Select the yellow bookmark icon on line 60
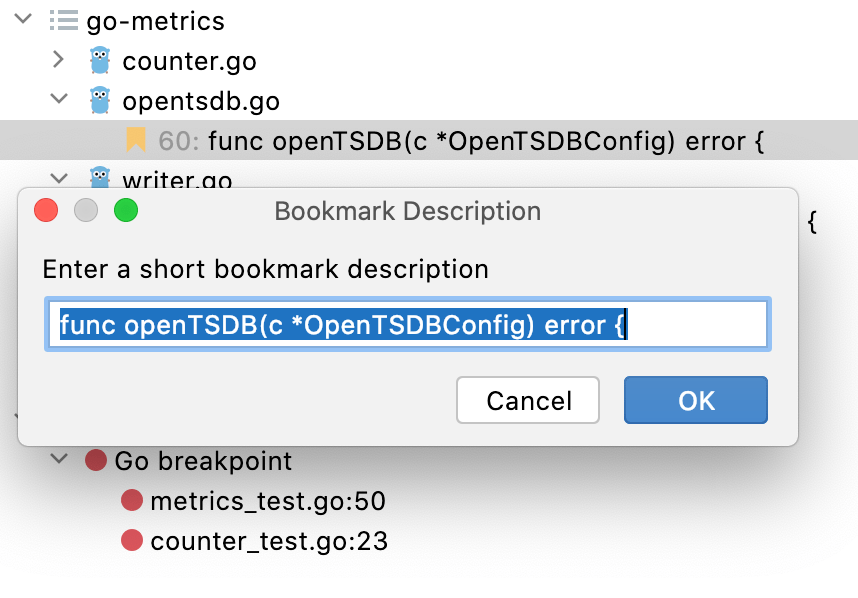 pyautogui.click(x=138, y=141)
